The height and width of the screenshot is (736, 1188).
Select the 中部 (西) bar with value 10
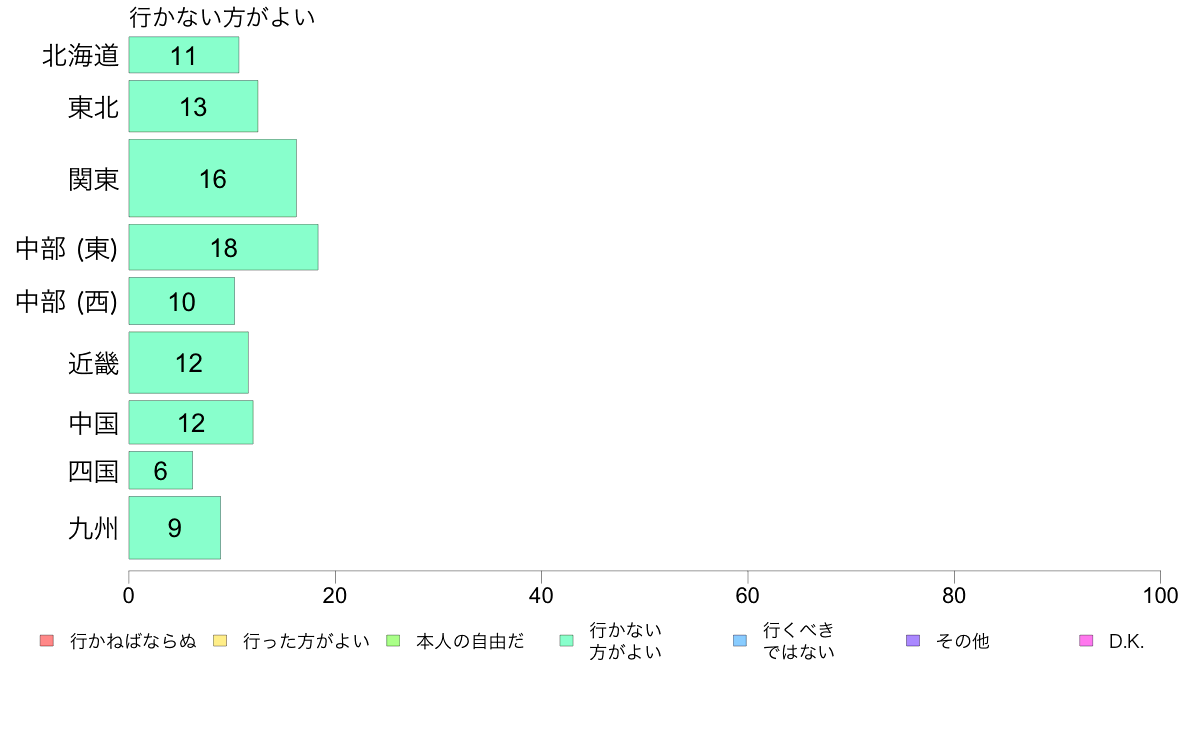[181, 301]
